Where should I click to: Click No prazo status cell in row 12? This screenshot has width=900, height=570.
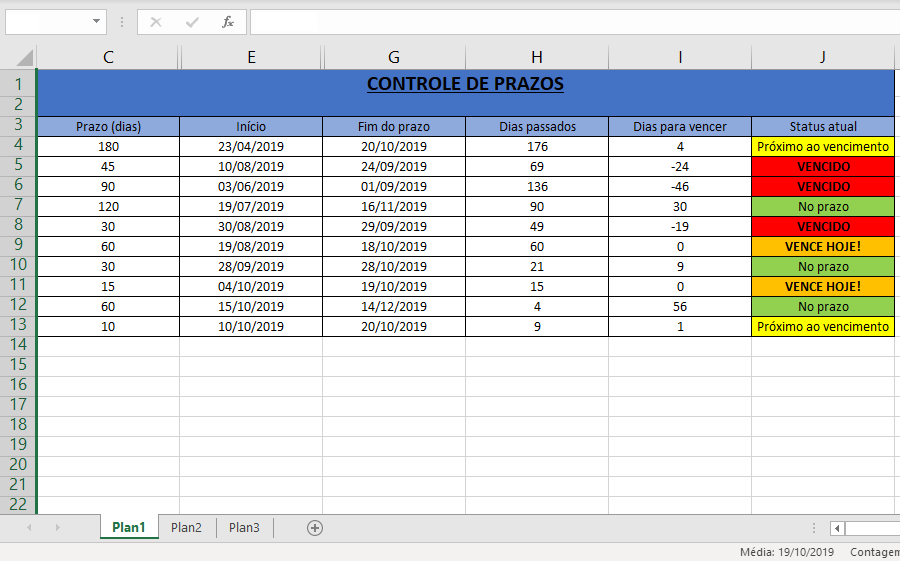click(823, 307)
